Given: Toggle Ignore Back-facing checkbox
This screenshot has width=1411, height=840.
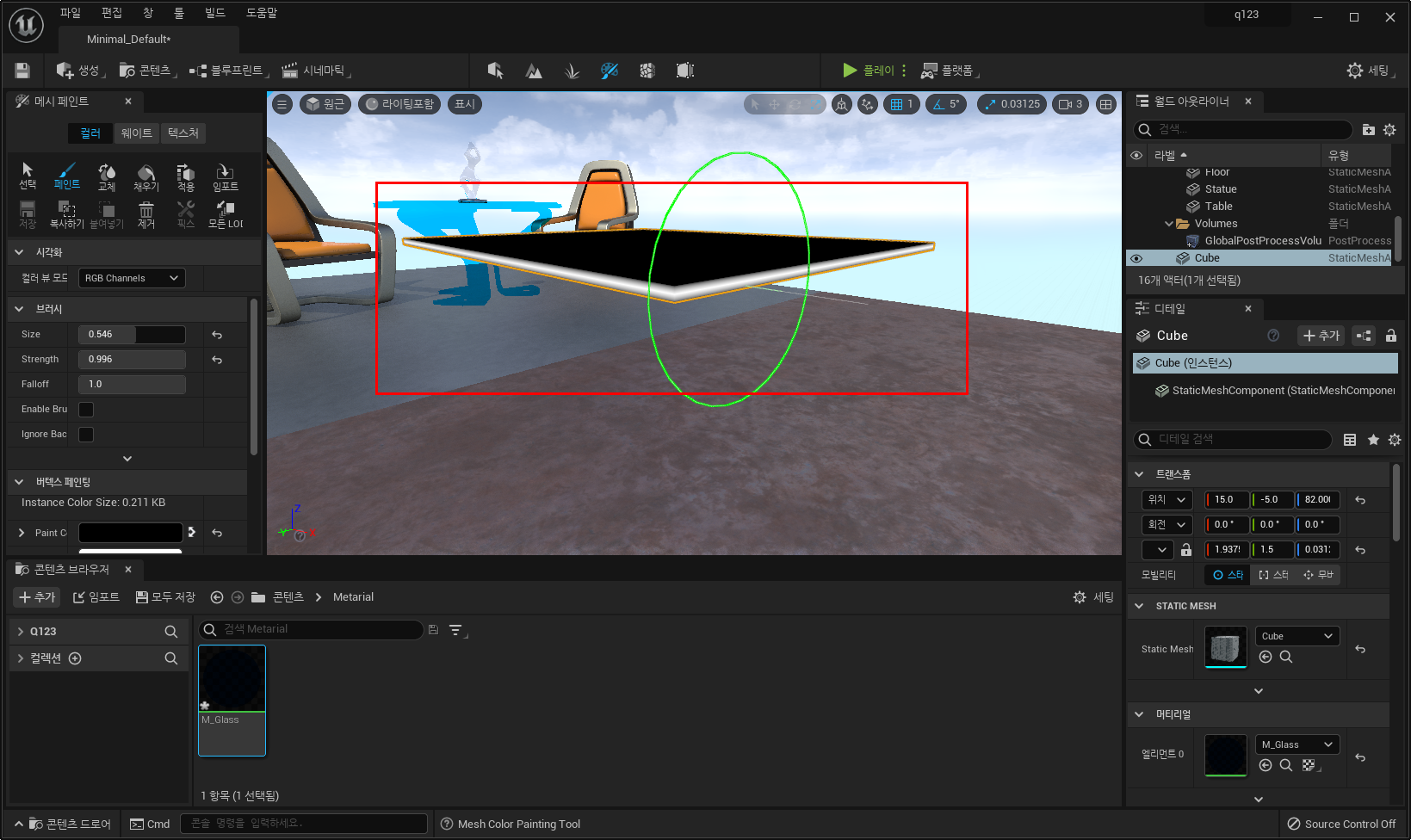Looking at the screenshot, I should [86, 435].
